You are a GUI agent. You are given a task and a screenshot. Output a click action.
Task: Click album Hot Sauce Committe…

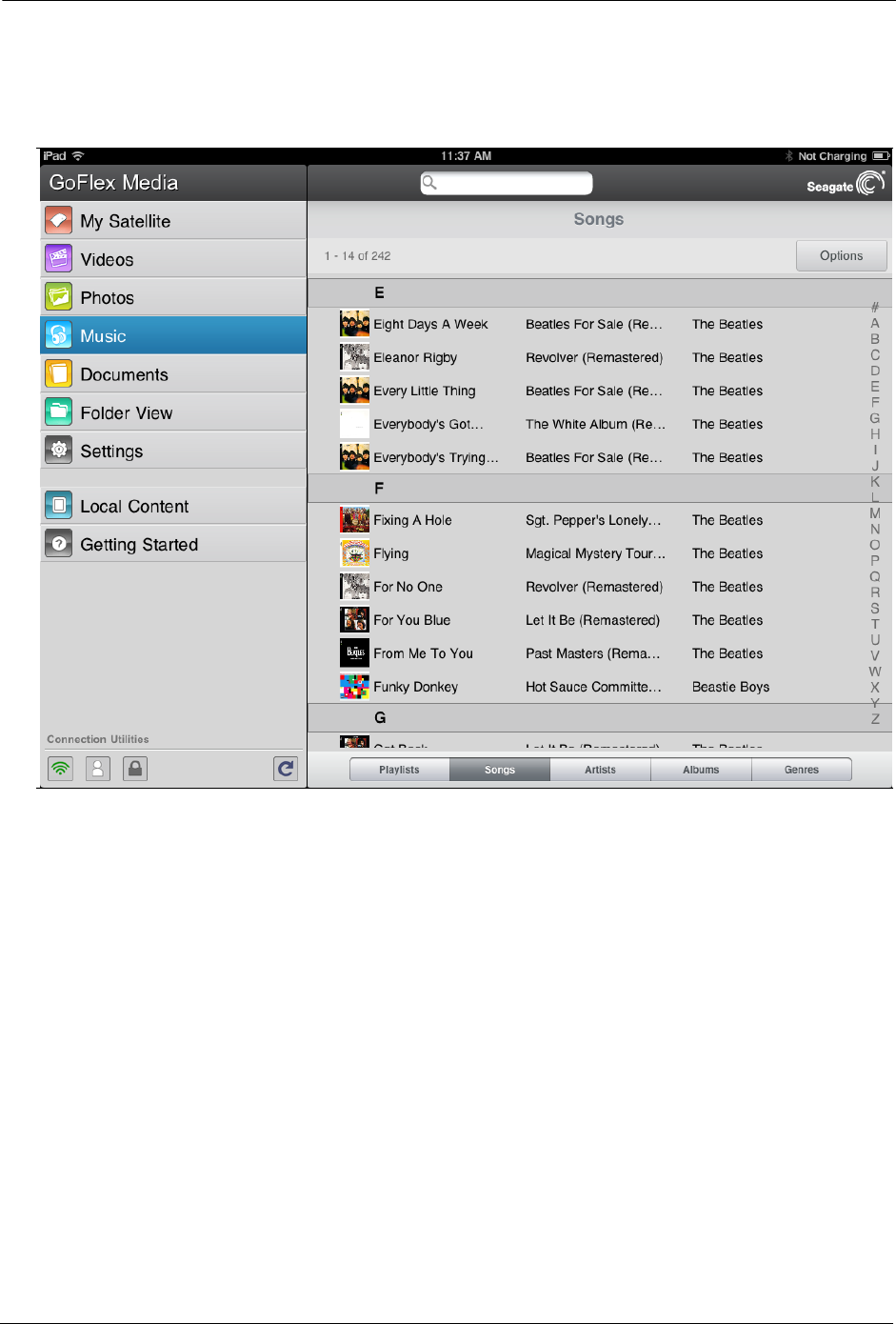click(x=593, y=687)
